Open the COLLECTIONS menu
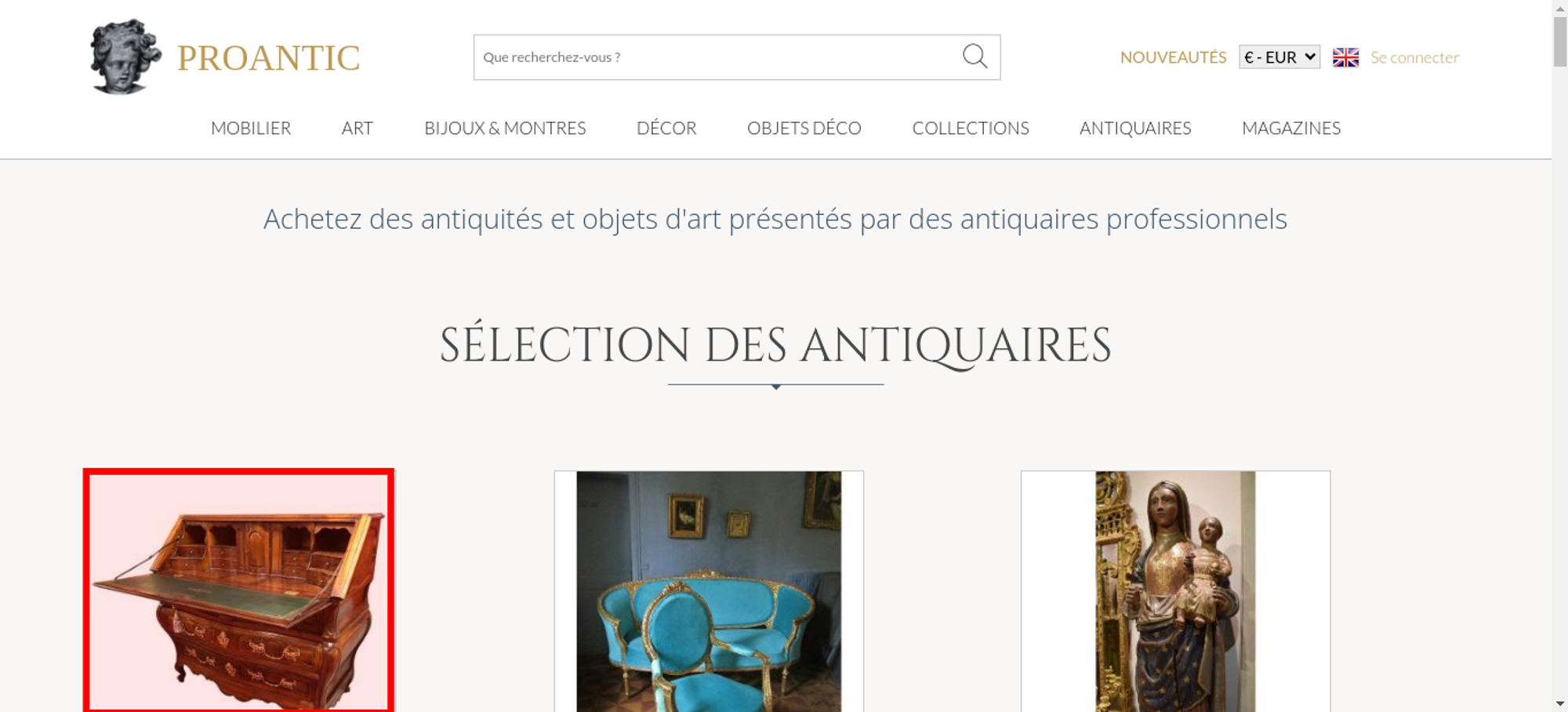The width and height of the screenshot is (1568, 712). tap(971, 128)
